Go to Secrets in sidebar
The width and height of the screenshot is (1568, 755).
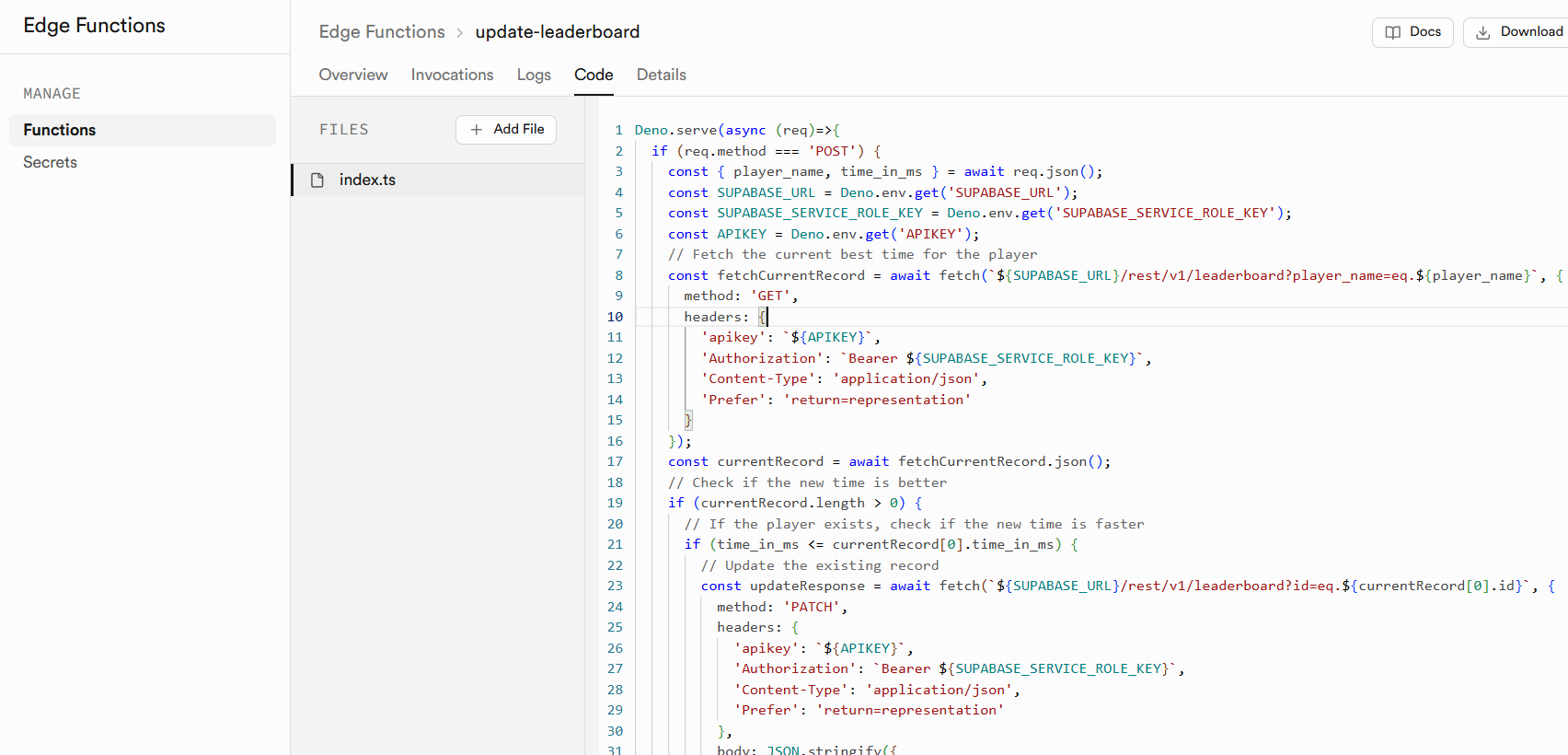pos(50,162)
